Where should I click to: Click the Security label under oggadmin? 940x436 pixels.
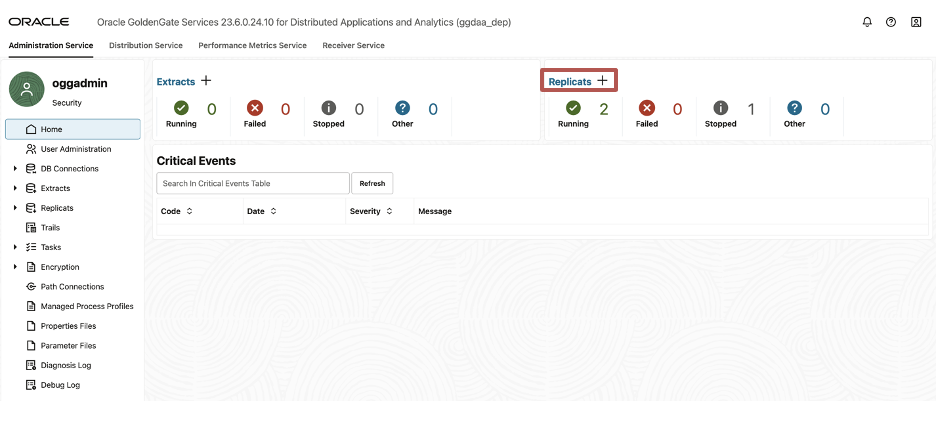pos(67,103)
